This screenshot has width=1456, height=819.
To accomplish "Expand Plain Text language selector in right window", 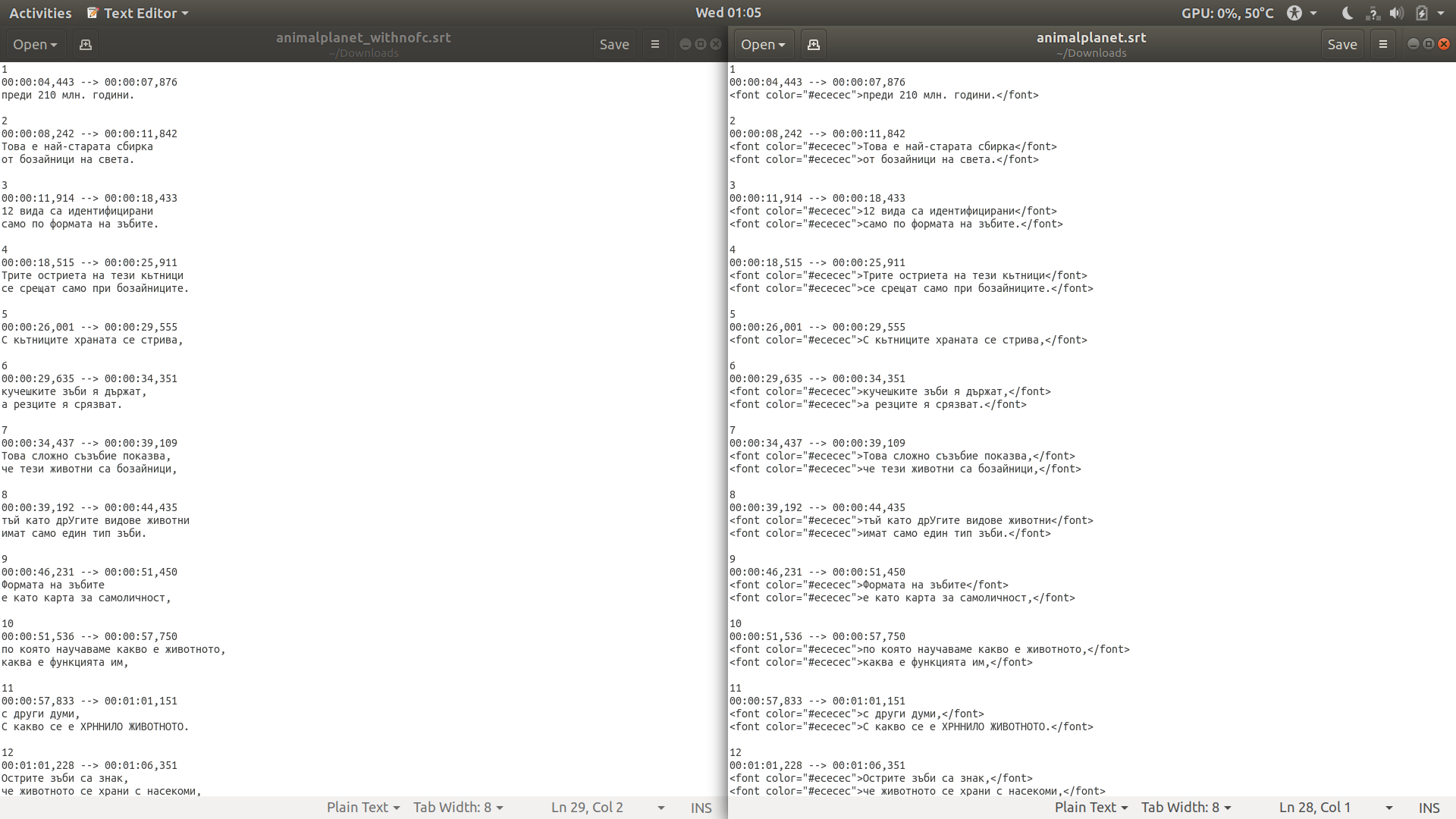I will tap(1090, 808).
